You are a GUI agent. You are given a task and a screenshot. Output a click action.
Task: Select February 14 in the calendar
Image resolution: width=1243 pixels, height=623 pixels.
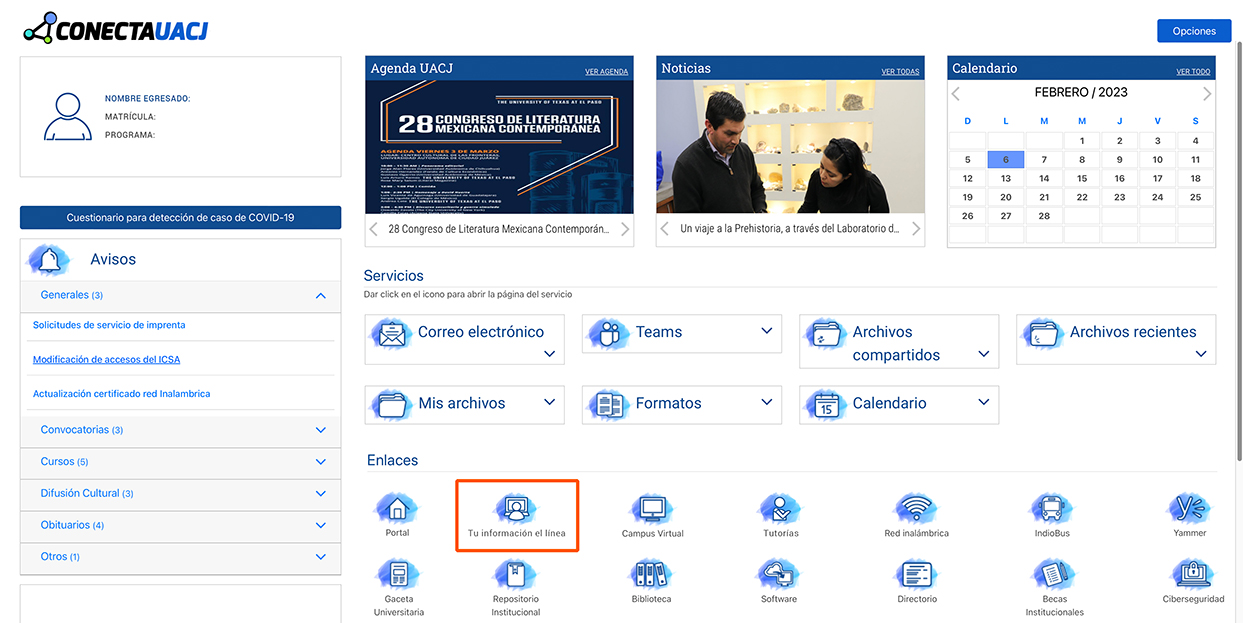1043,179
